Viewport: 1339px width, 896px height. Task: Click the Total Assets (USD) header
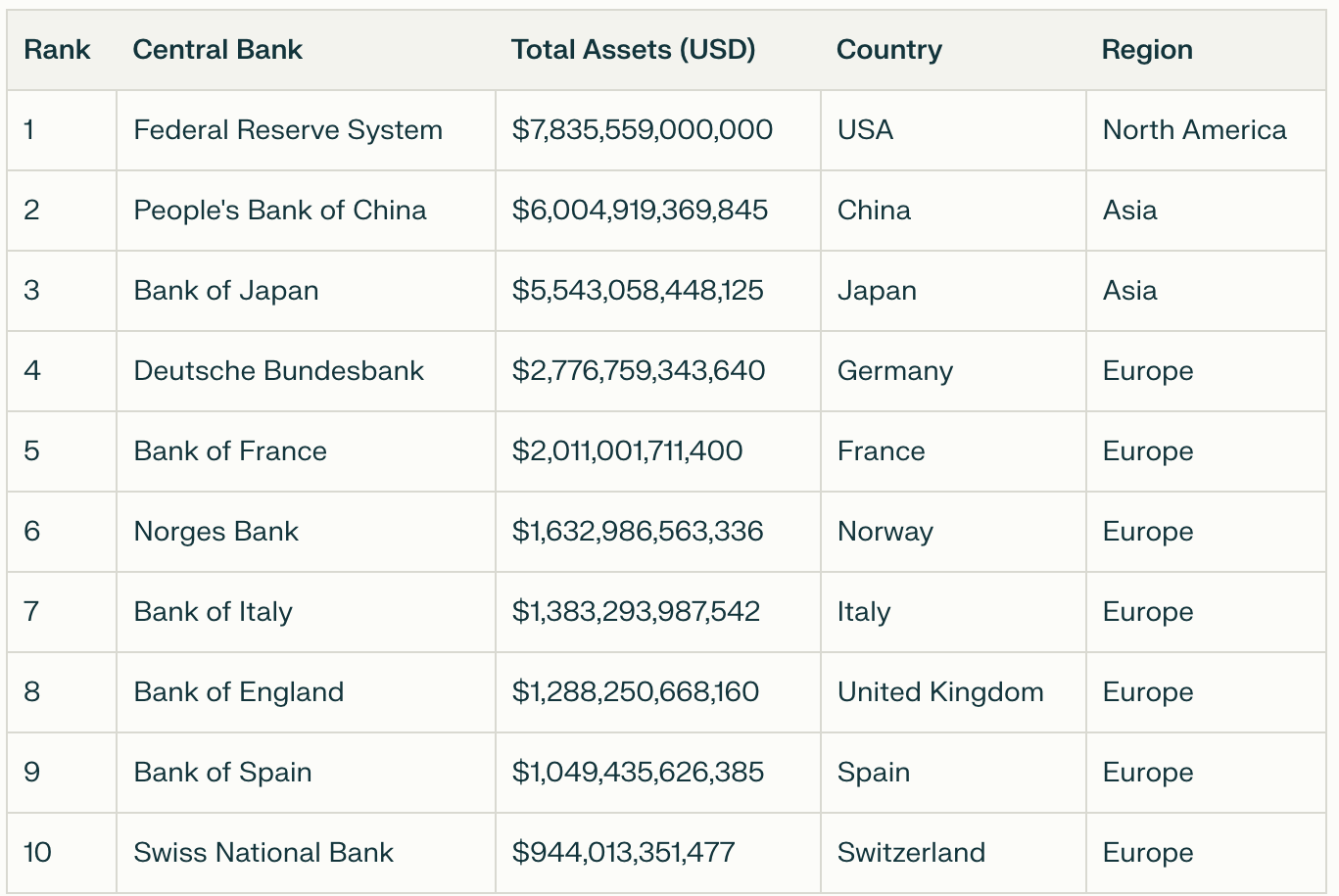633,50
